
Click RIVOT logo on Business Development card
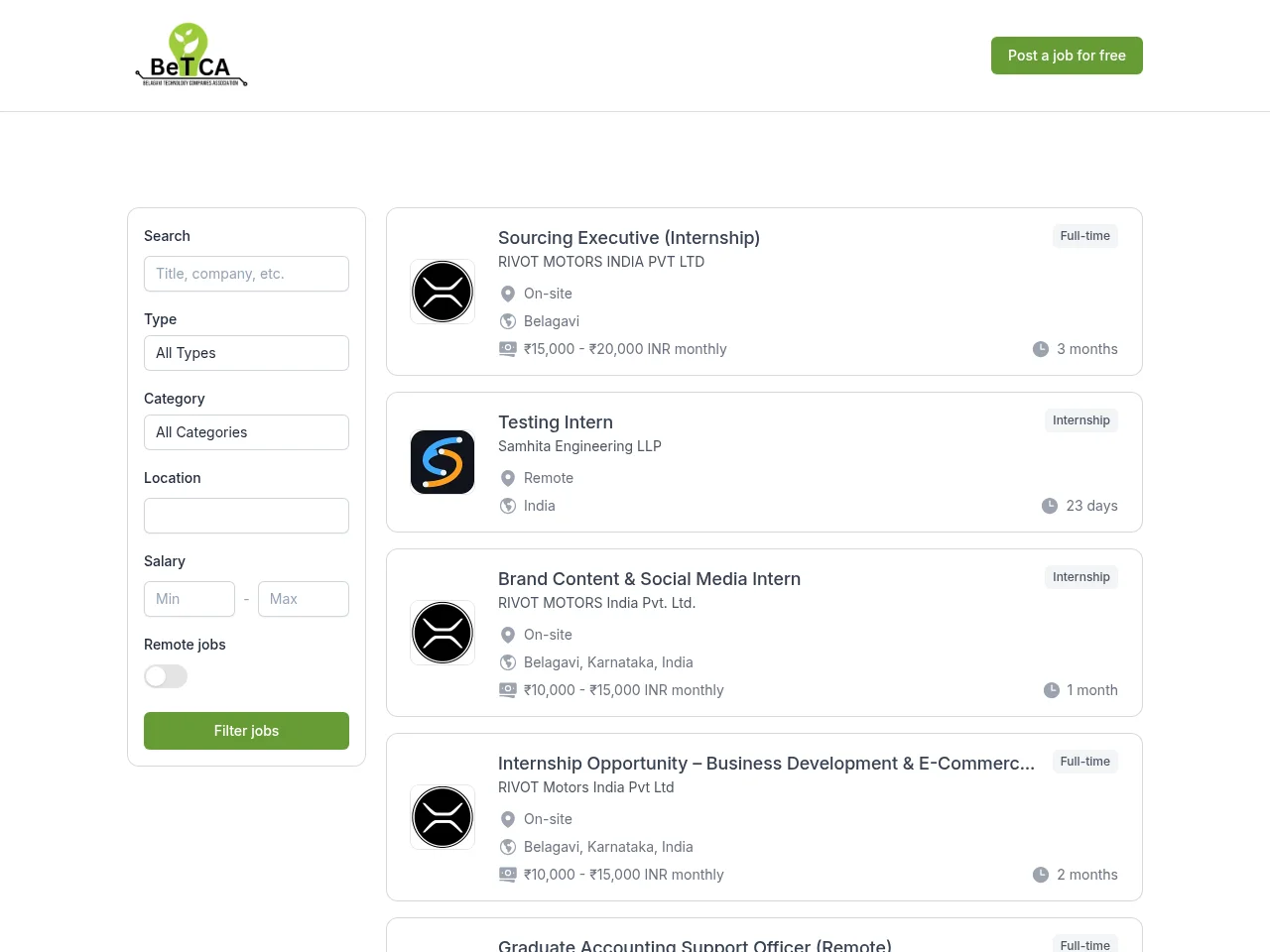click(443, 817)
